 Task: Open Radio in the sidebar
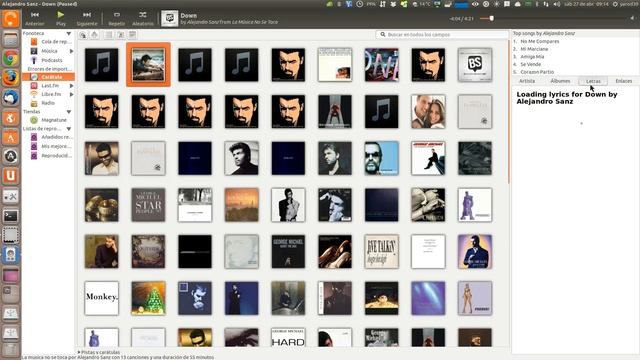coord(48,103)
